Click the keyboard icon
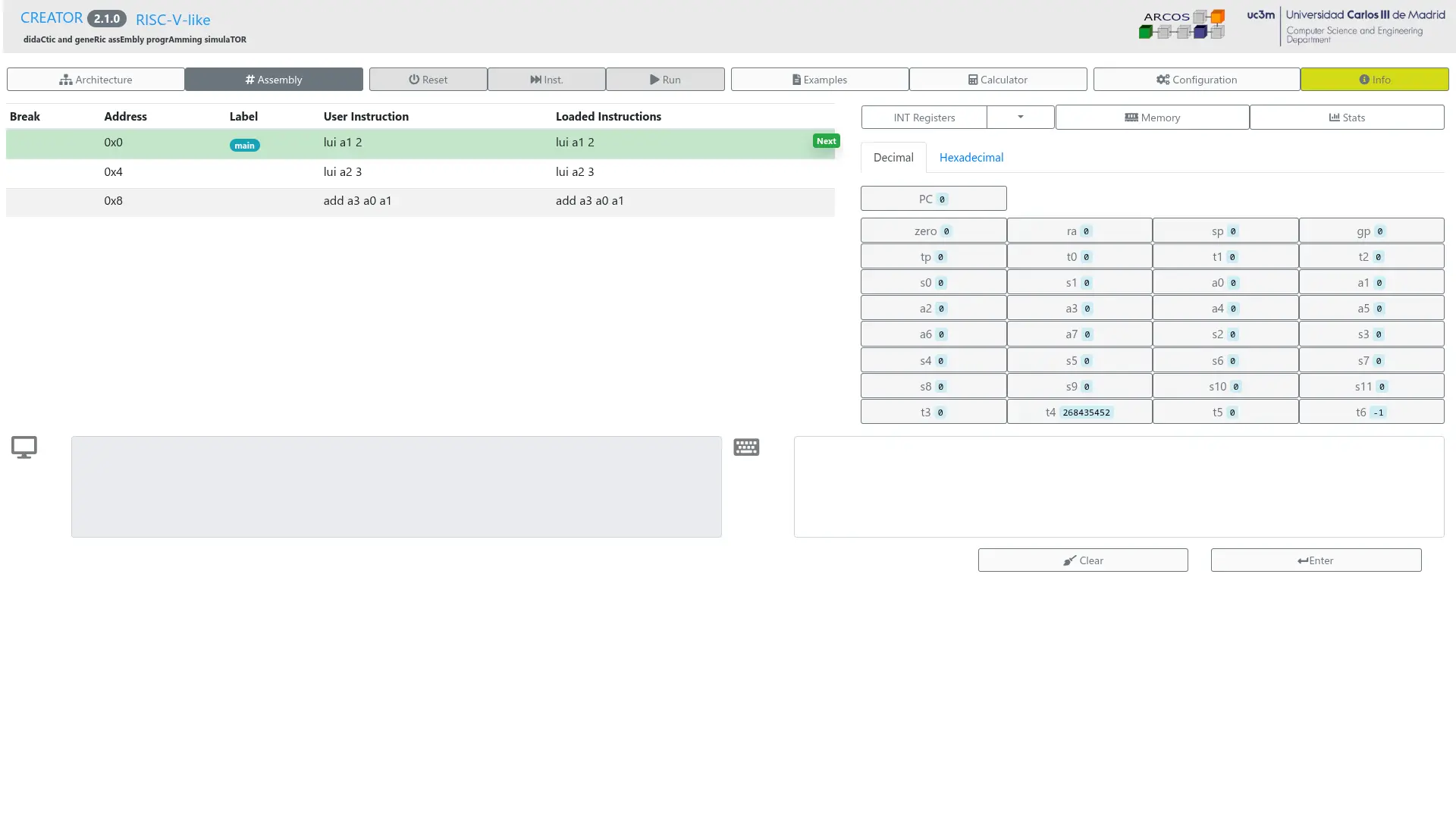 tap(746, 447)
